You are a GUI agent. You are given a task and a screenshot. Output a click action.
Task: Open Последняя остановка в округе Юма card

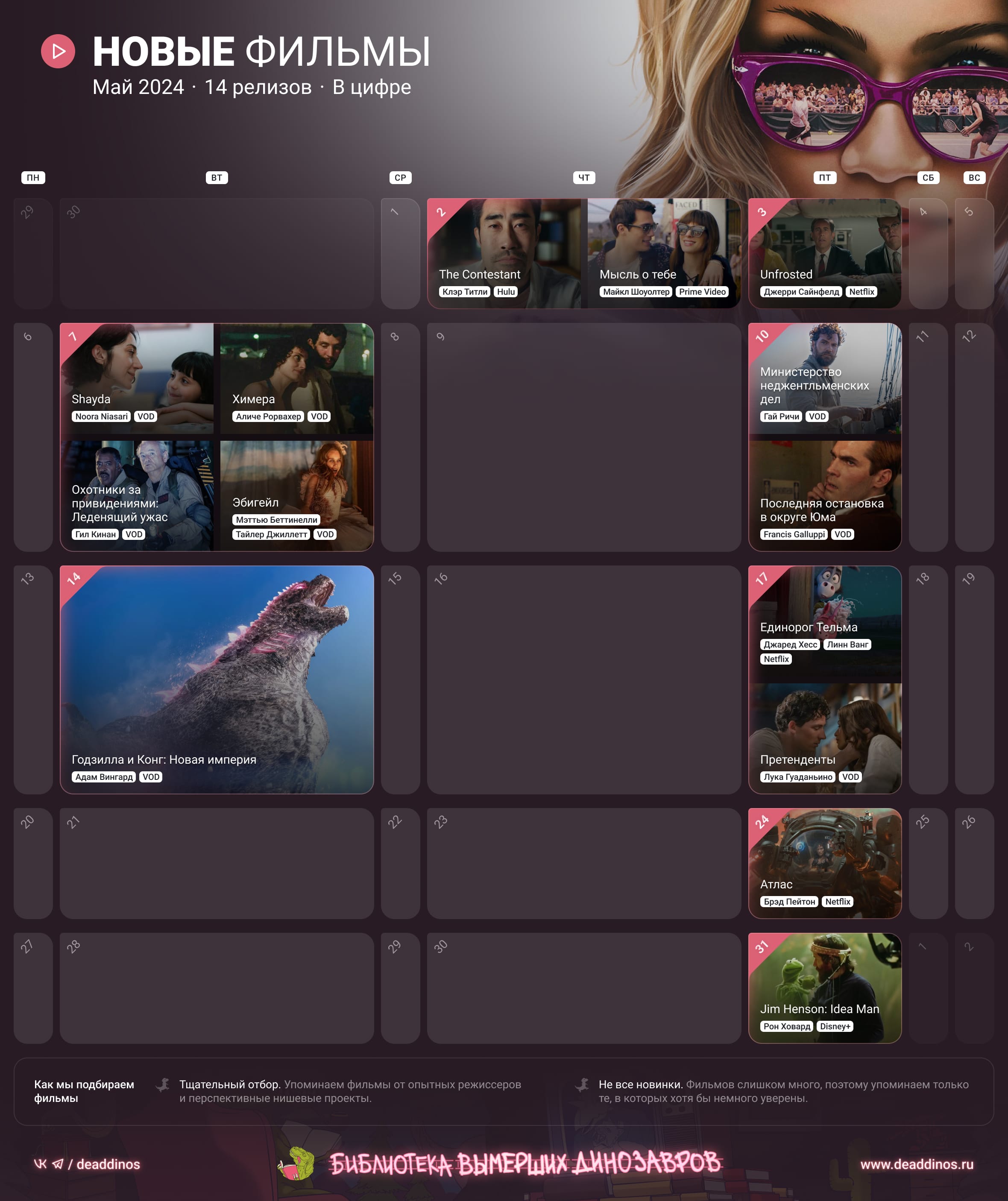825,496
